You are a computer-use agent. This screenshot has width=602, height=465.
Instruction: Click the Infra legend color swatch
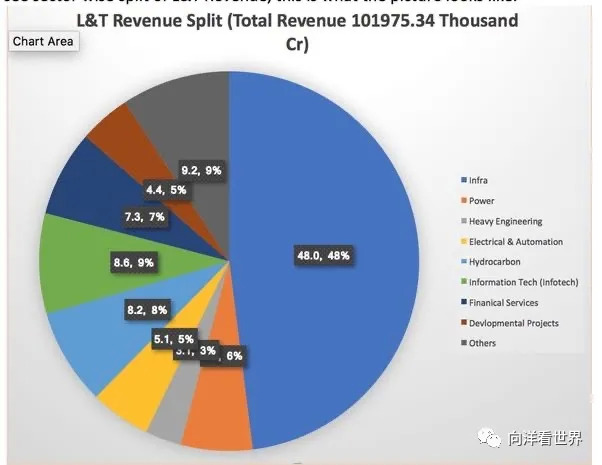(463, 180)
